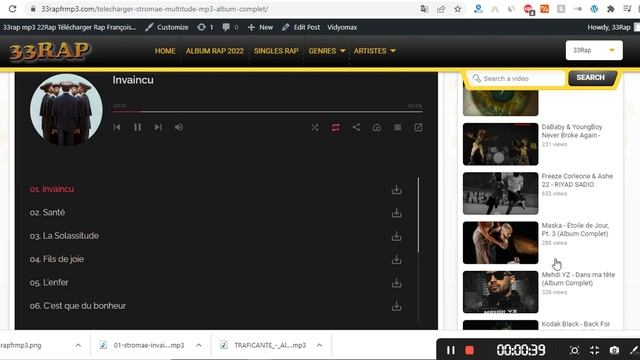Image resolution: width=640 pixels, height=360 pixels.
Task: Open Customize in WordPress admin bar
Action: pyautogui.click(x=167, y=27)
